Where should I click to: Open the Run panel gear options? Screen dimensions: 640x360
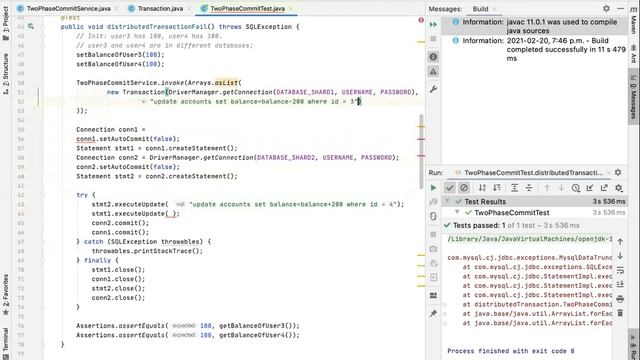click(618, 173)
